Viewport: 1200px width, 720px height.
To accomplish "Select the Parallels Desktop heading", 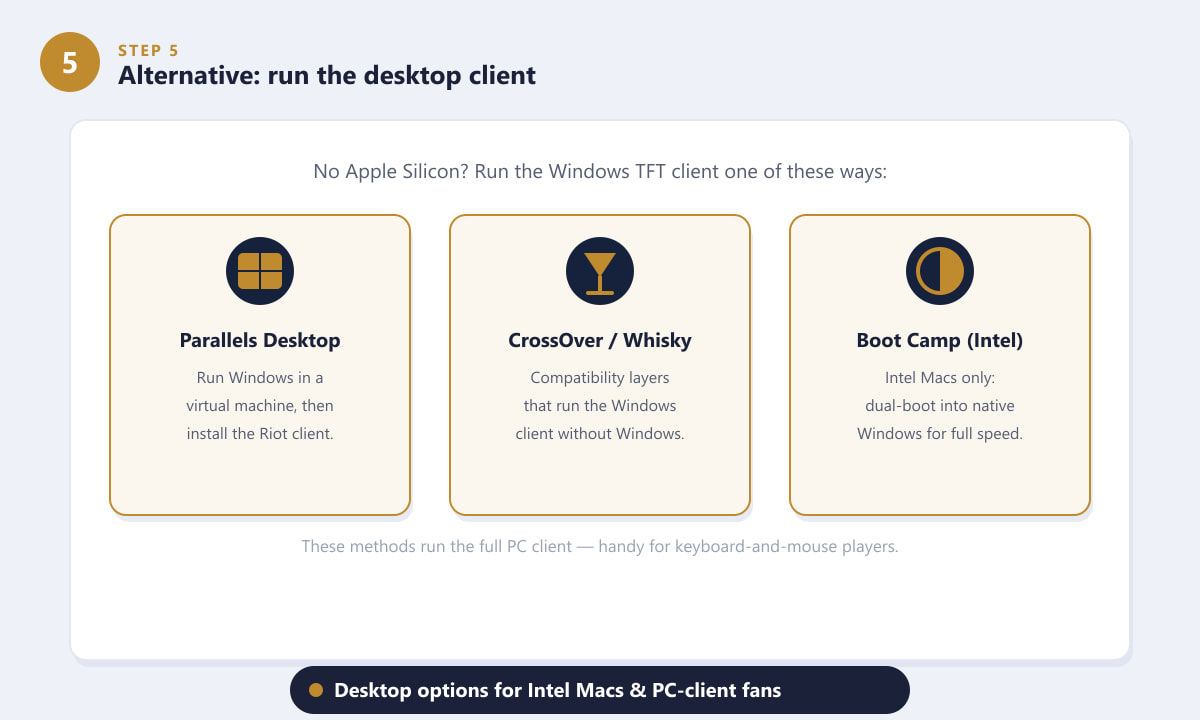I will [260, 340].
